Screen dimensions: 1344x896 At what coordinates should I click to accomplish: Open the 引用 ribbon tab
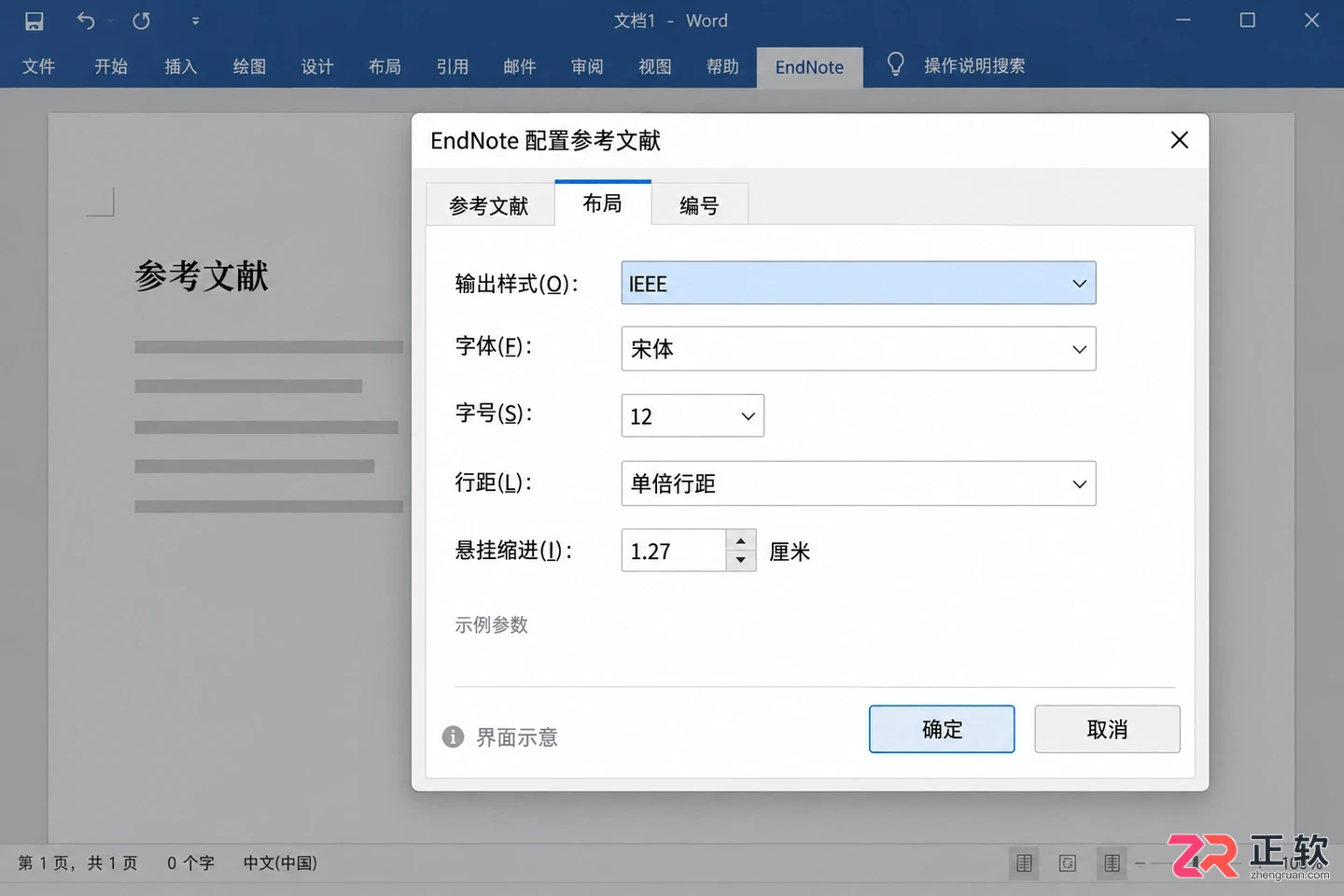point(453,66)
